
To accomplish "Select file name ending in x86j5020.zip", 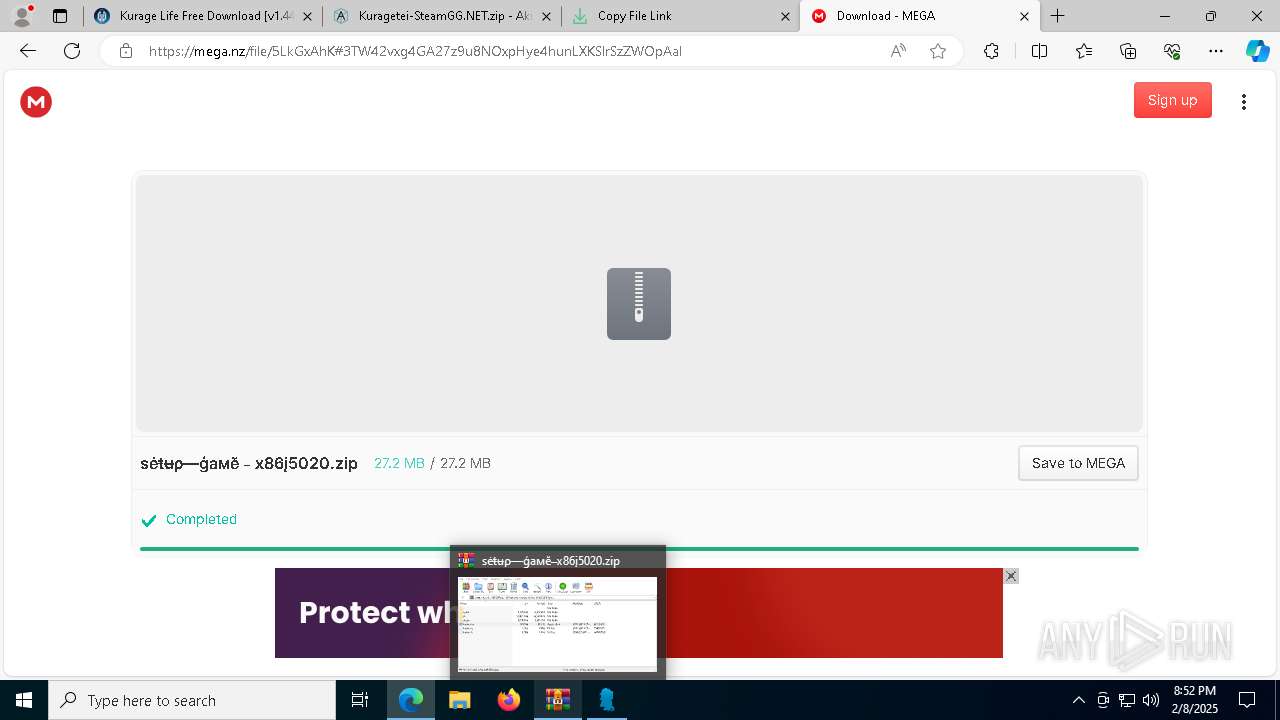I will [x=249, y=463].
